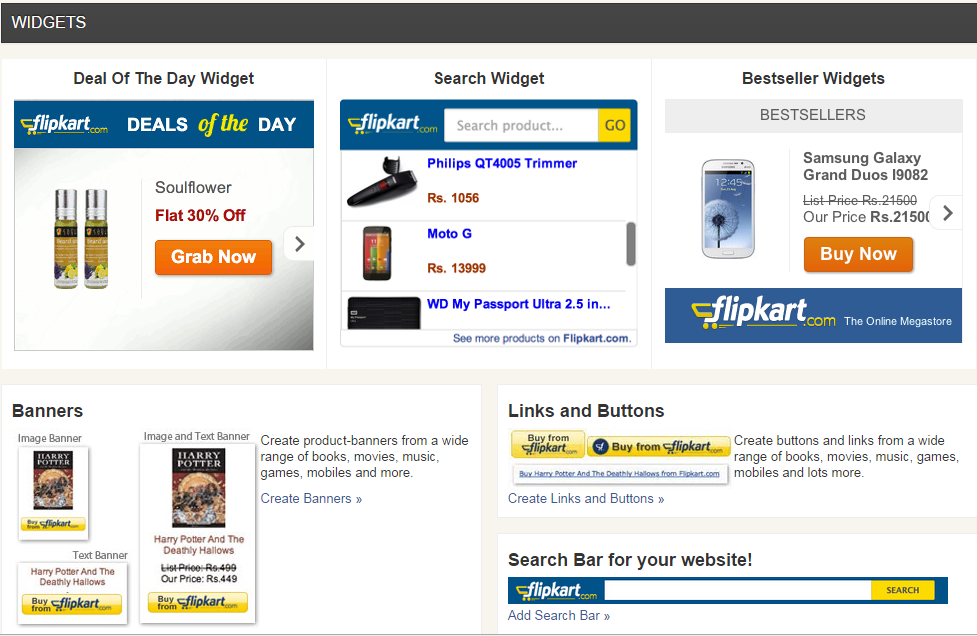Screen dimensions: 977x636
Task: Select the Moto G product image
Action: (378, 254)
